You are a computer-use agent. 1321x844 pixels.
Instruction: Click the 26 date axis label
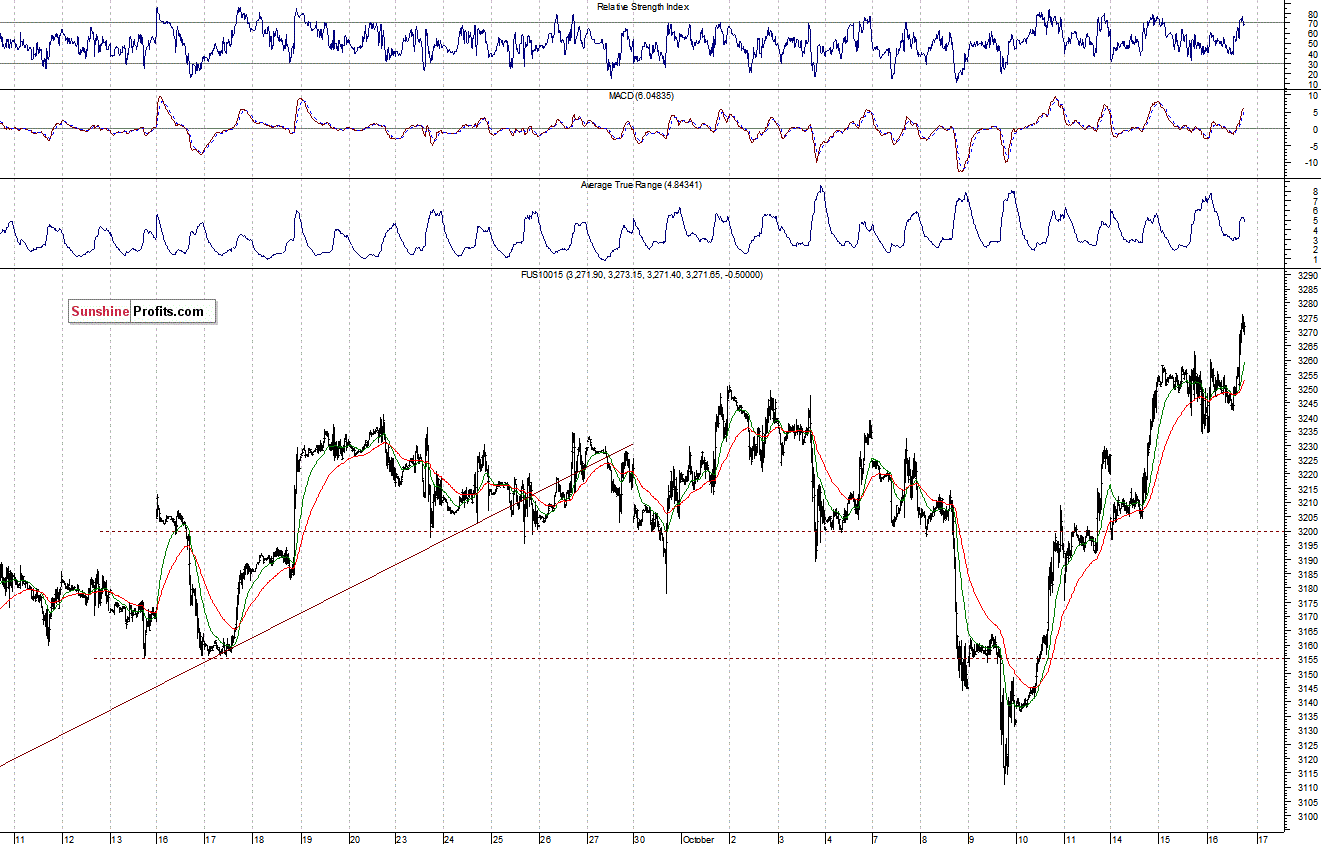click(x=546, y=838)
